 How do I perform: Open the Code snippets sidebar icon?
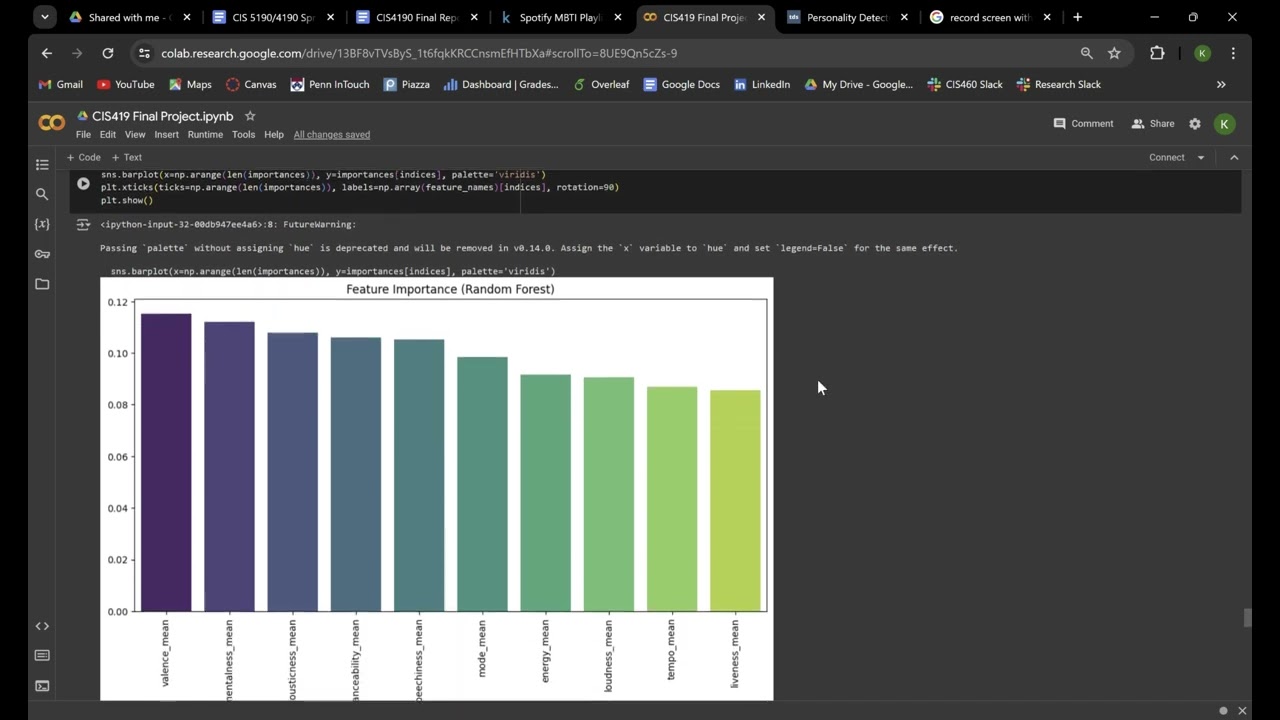coord(42,626)
